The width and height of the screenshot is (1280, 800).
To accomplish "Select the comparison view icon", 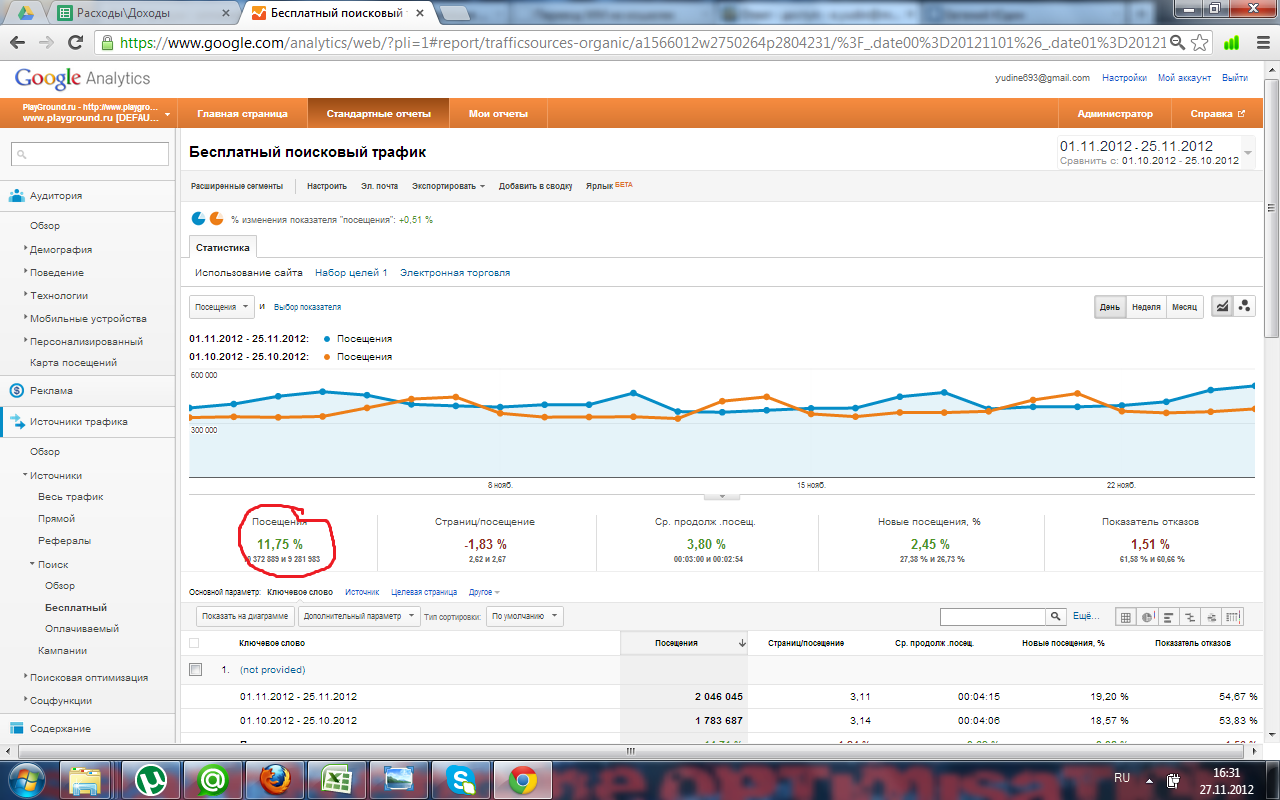I will [x=1190, y=617].
